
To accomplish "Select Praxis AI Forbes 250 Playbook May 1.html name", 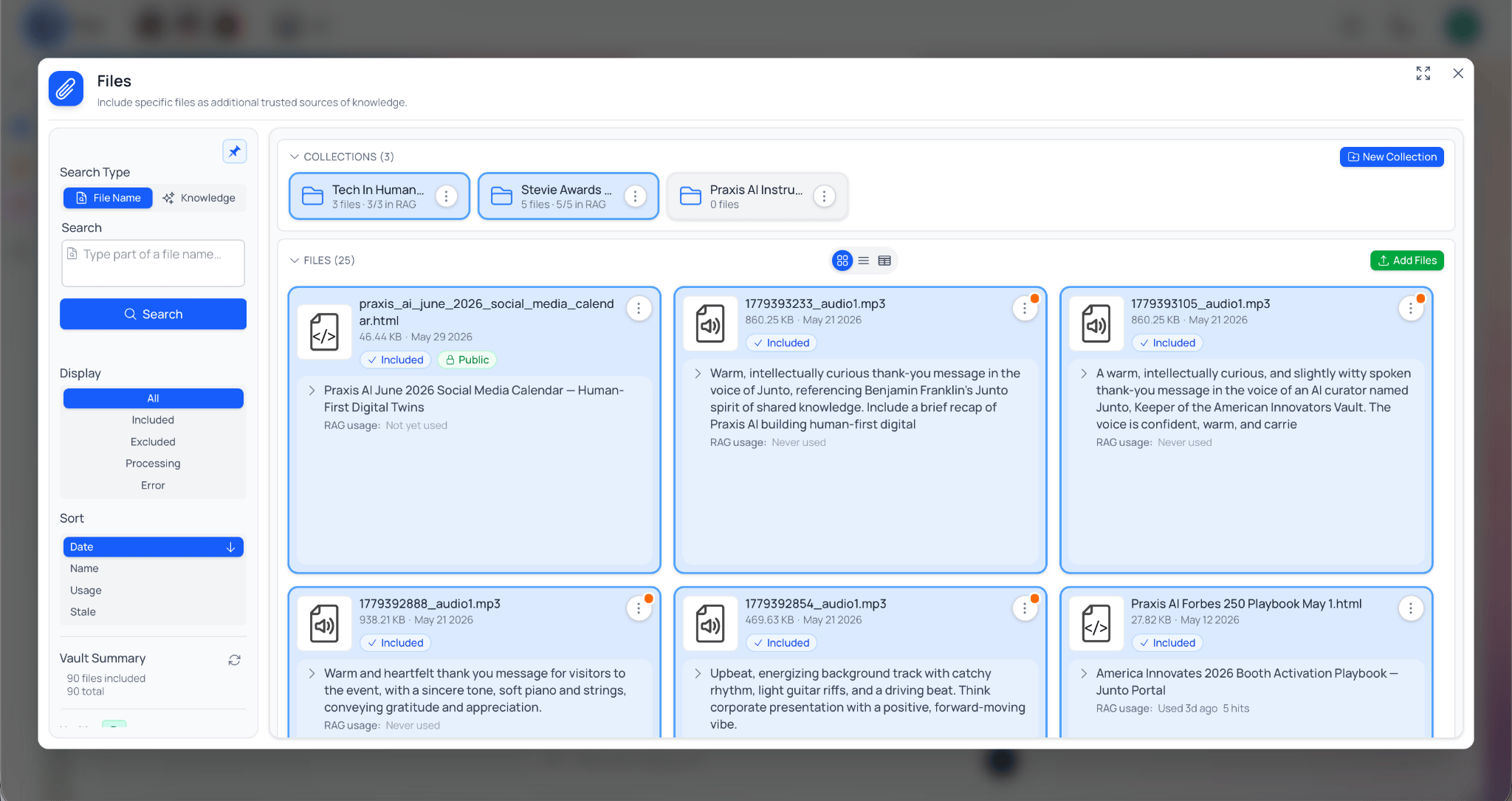I will pyautogui.click(x=1246, y=604).
